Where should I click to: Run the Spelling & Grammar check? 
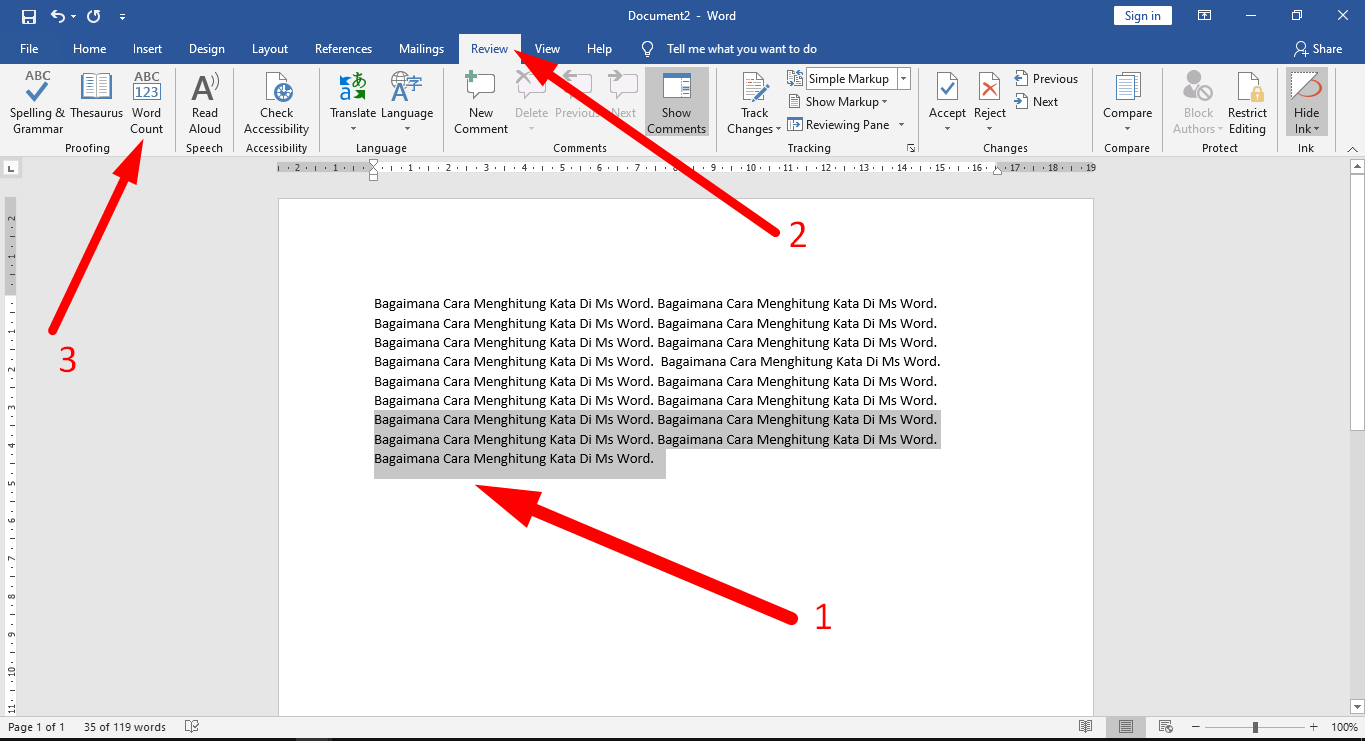pos(38,103)
